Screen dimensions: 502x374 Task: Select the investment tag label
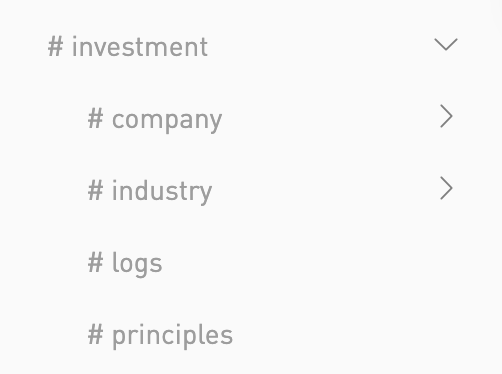coord(140,47)
